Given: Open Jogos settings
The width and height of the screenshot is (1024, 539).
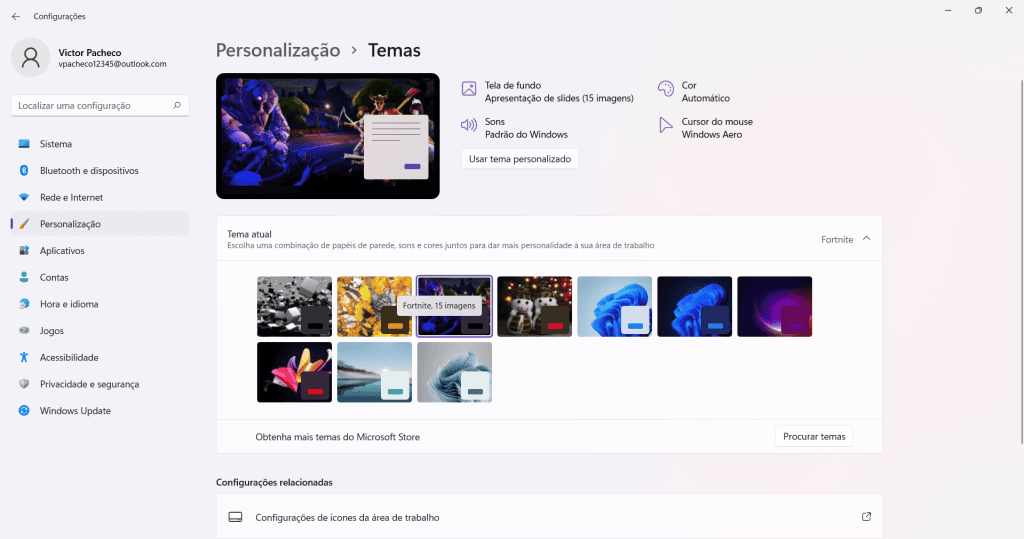Looking at the screenshot, I should pos(100,331).
